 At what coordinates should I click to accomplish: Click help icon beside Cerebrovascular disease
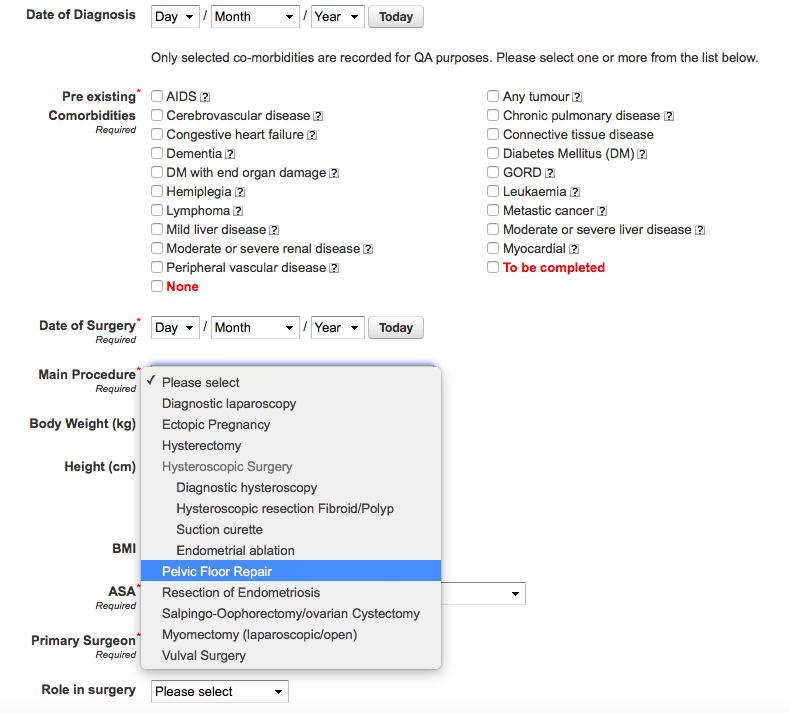(x=318, y=116)
